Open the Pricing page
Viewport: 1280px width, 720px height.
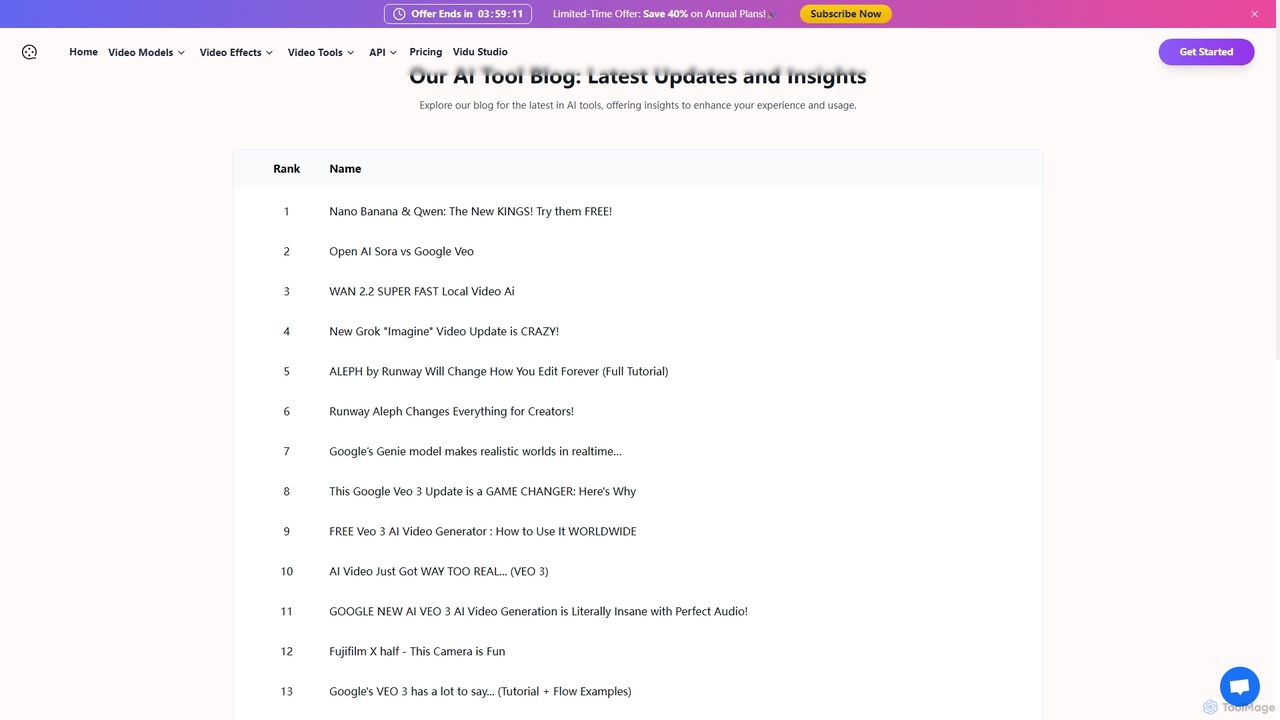(425, 52)
